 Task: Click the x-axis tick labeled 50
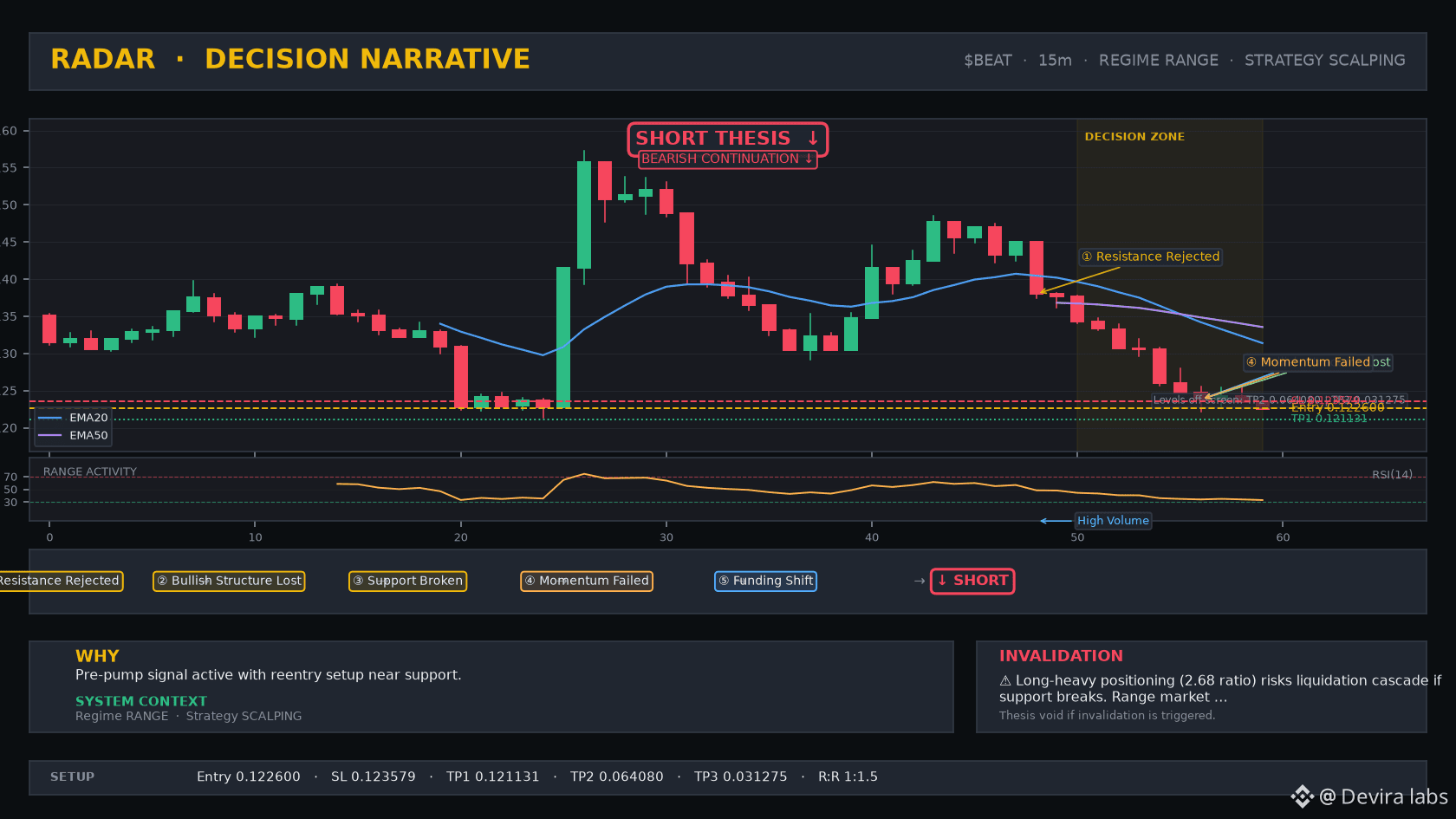(x=1077, y=537)
